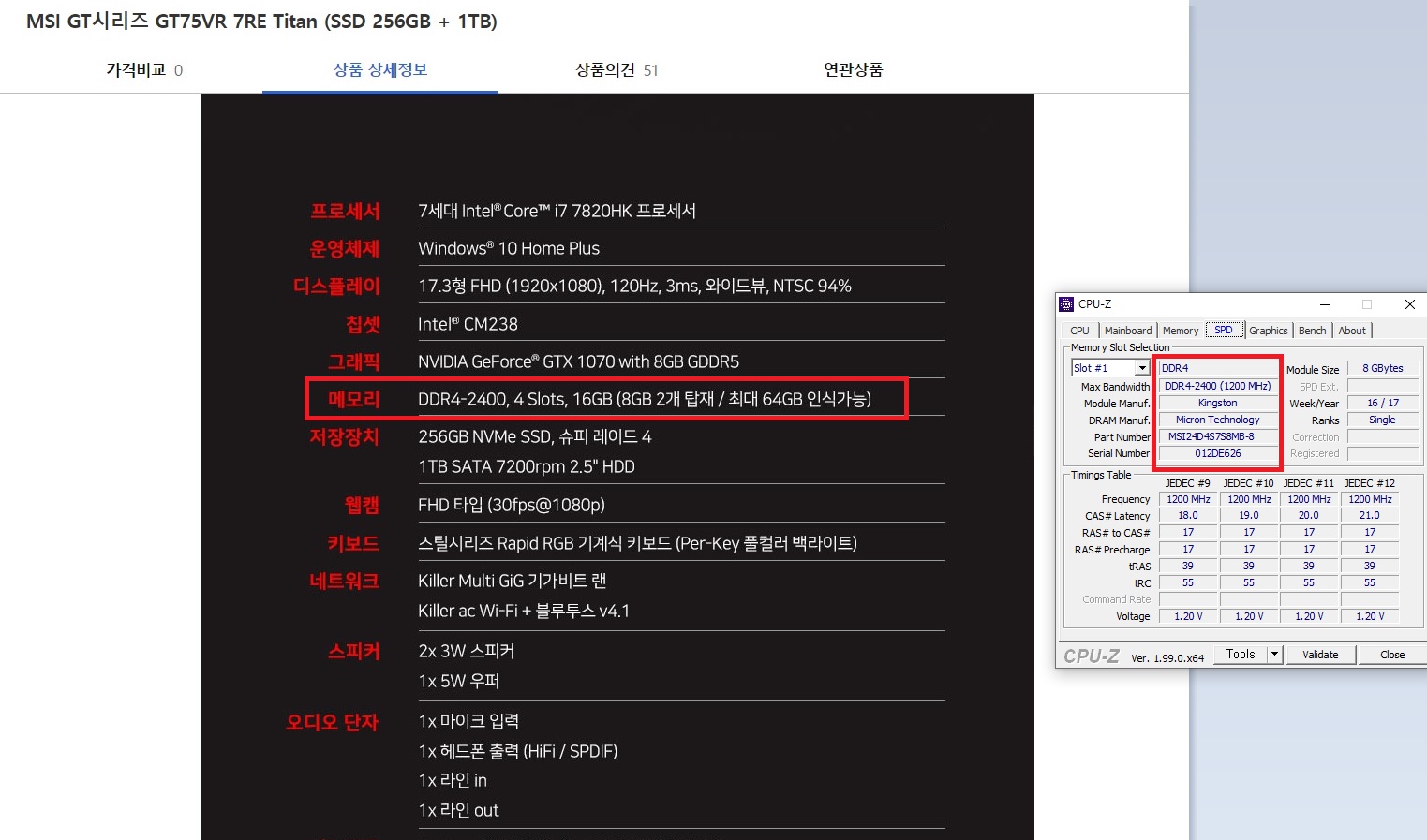The height and width of the screenshot is (840, 1427).
Task: Open the Graphics tab in CPU-Z
Action: pos(1269,331)
